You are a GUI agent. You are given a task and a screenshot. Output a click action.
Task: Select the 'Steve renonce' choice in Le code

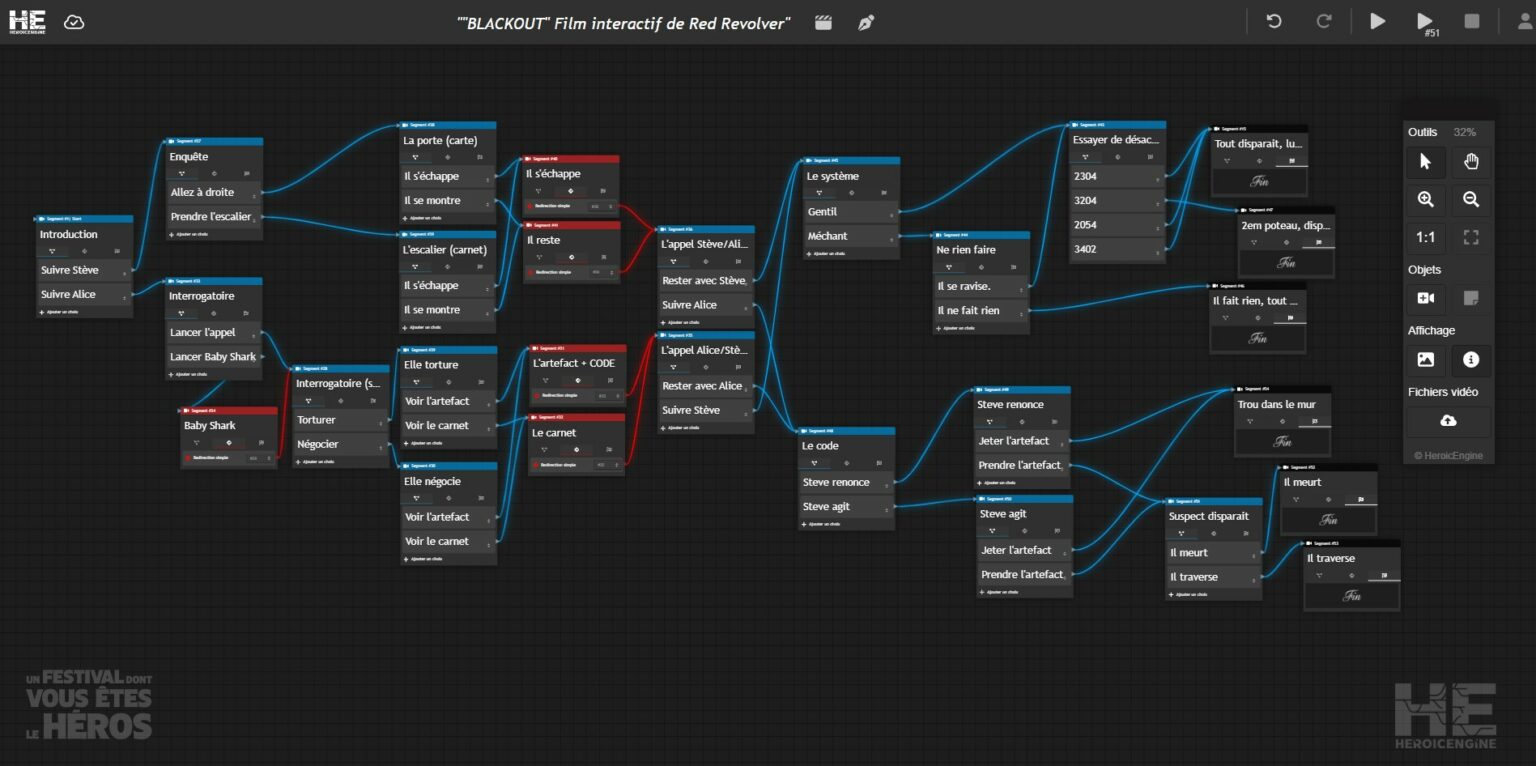pos(847,482)
